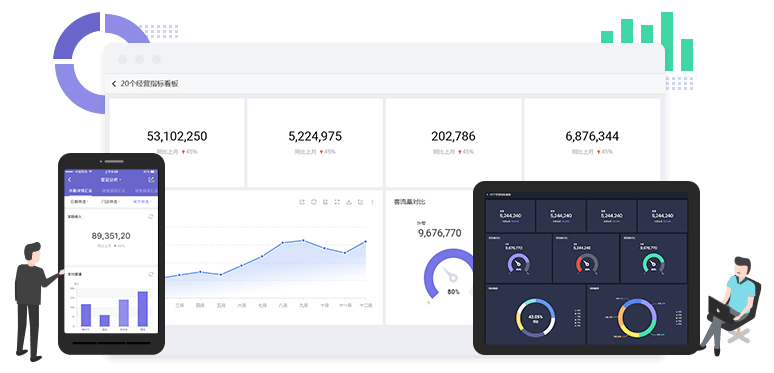Expand the middle filter dropdown on phone
This screenshot has width=774, height=373.
click(110, 201)
